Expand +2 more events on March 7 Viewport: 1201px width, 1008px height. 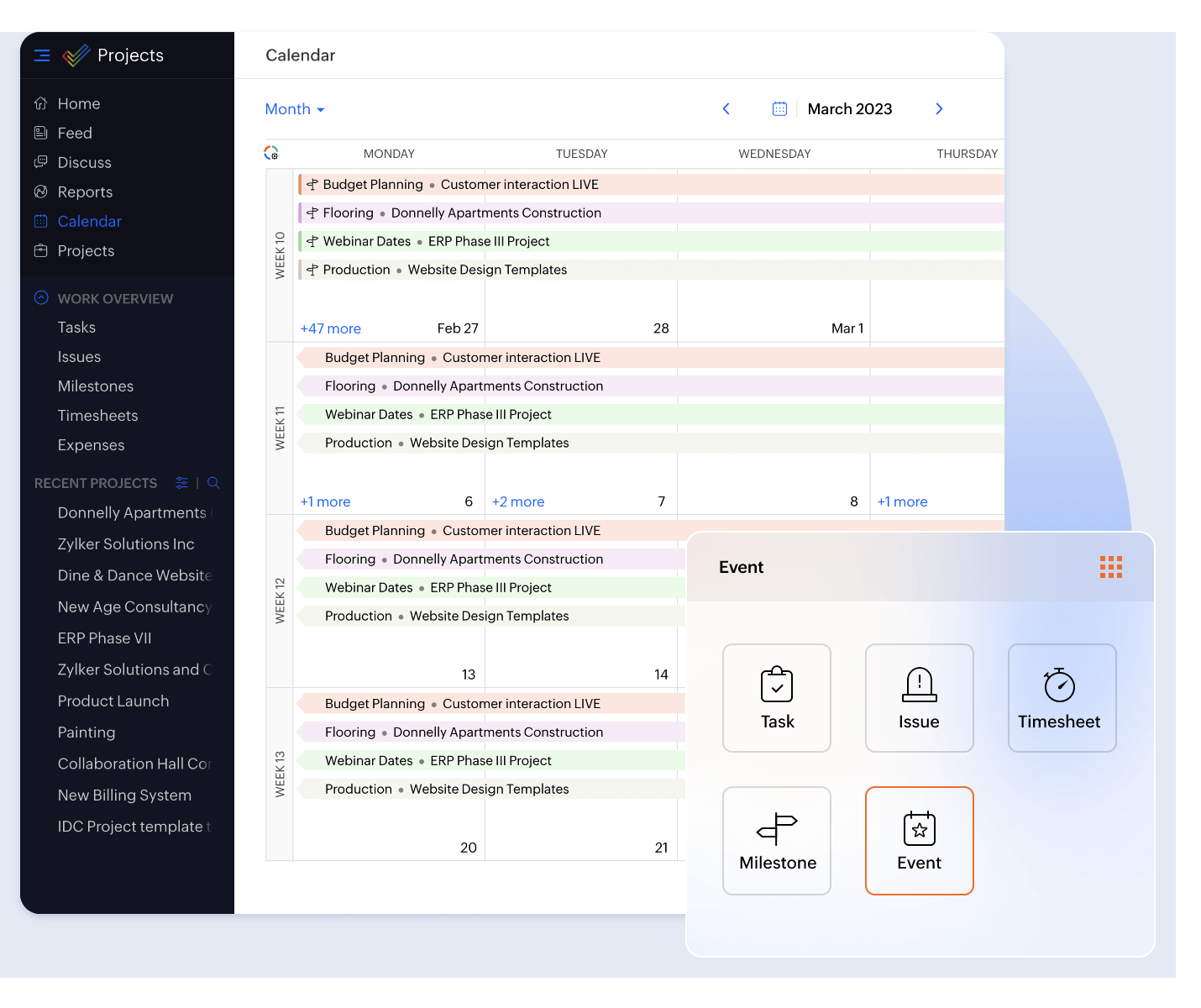518,501
